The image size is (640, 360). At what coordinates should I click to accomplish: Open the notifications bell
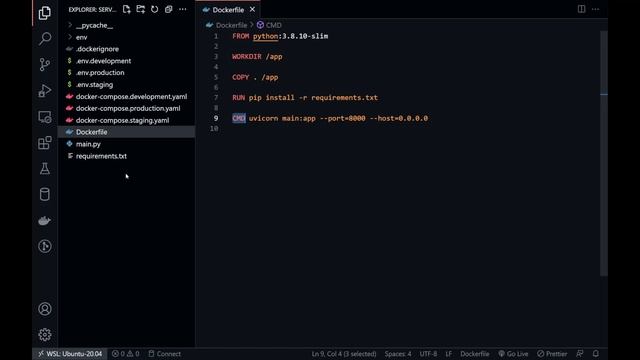click(x=596, y=353)
